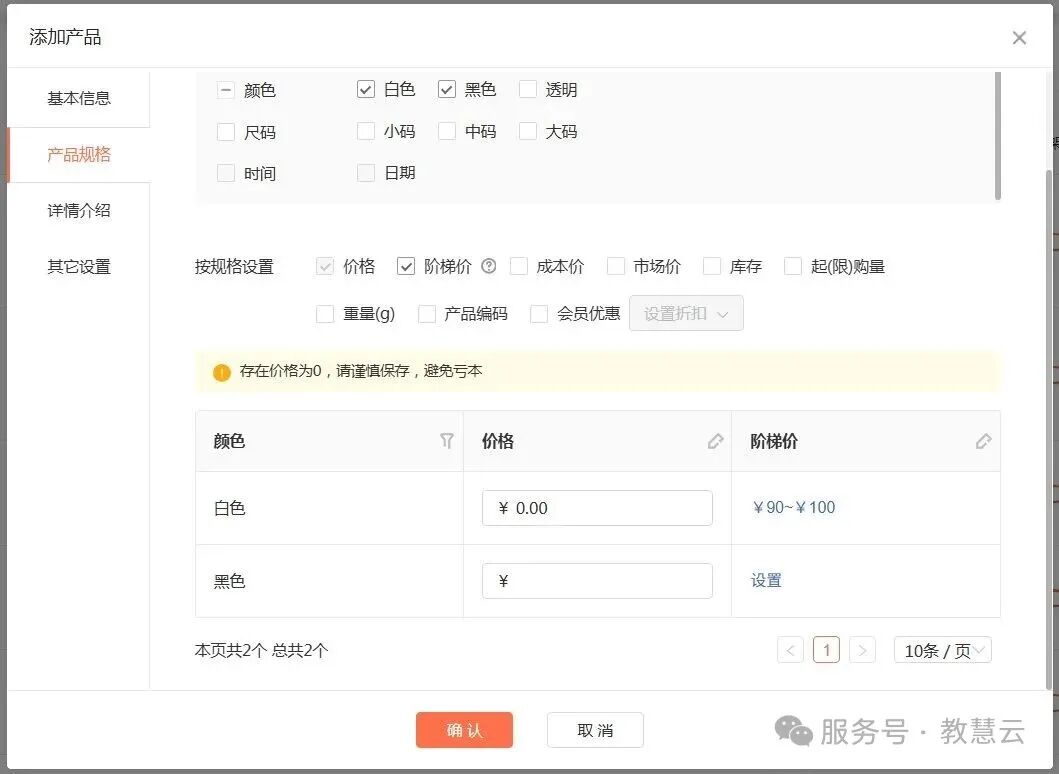
Task: Open the 详情介绍 tab
Action: click(79, 211)
